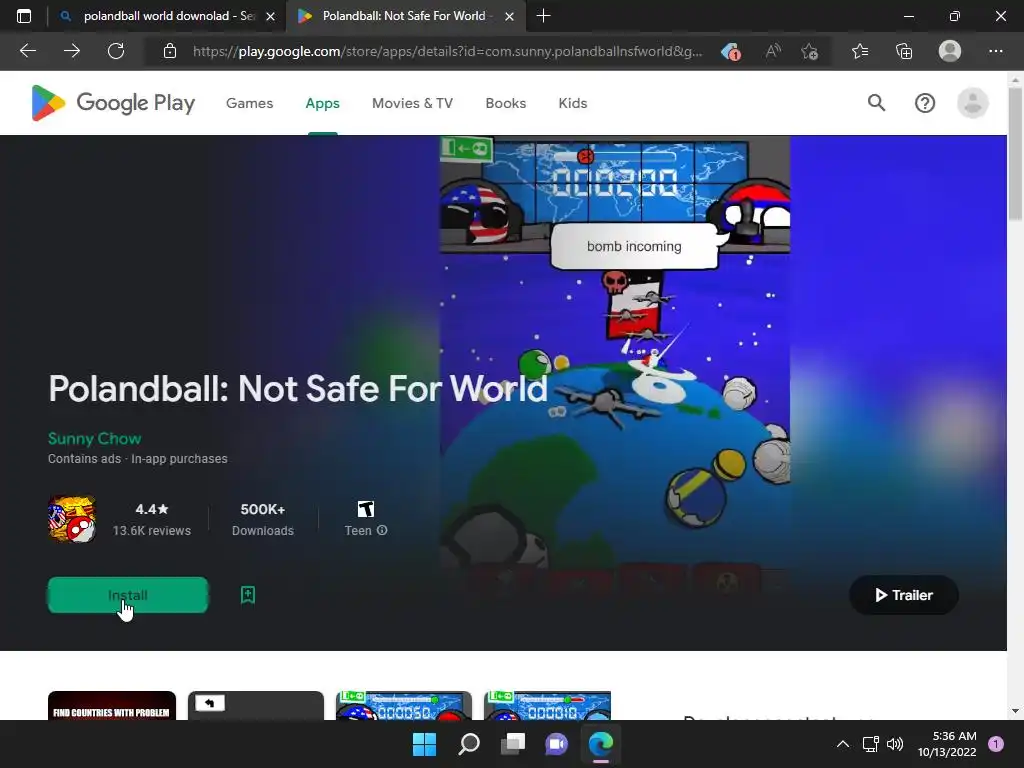Open Edge Settings and more menu
The height and width of the screenshot is (768, 1024).
coord(995,51)
